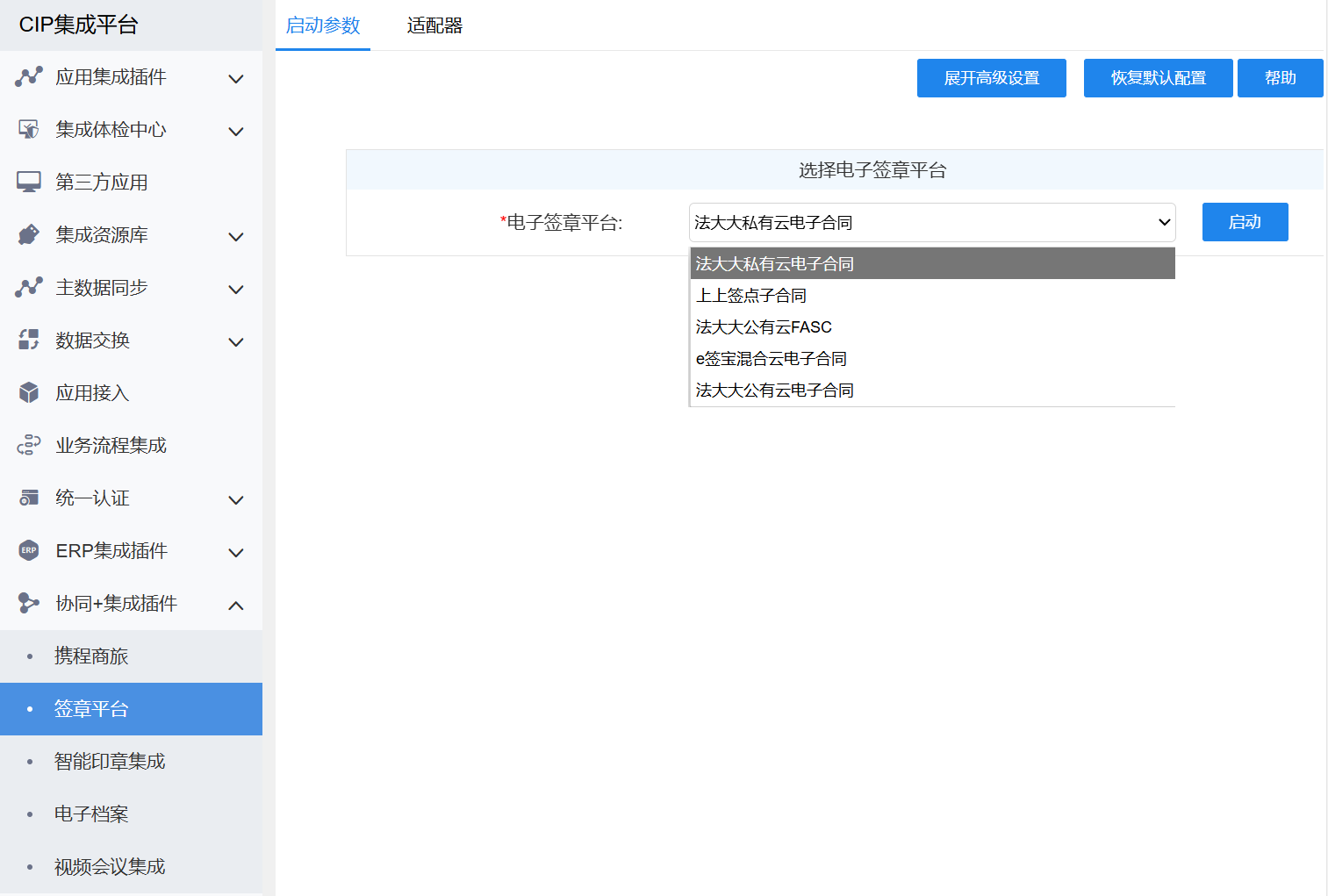This screenshot has height=896, width=1328.
Task: Open 智能印章集成 in the sidebar
Action: [x=110, y=762]
